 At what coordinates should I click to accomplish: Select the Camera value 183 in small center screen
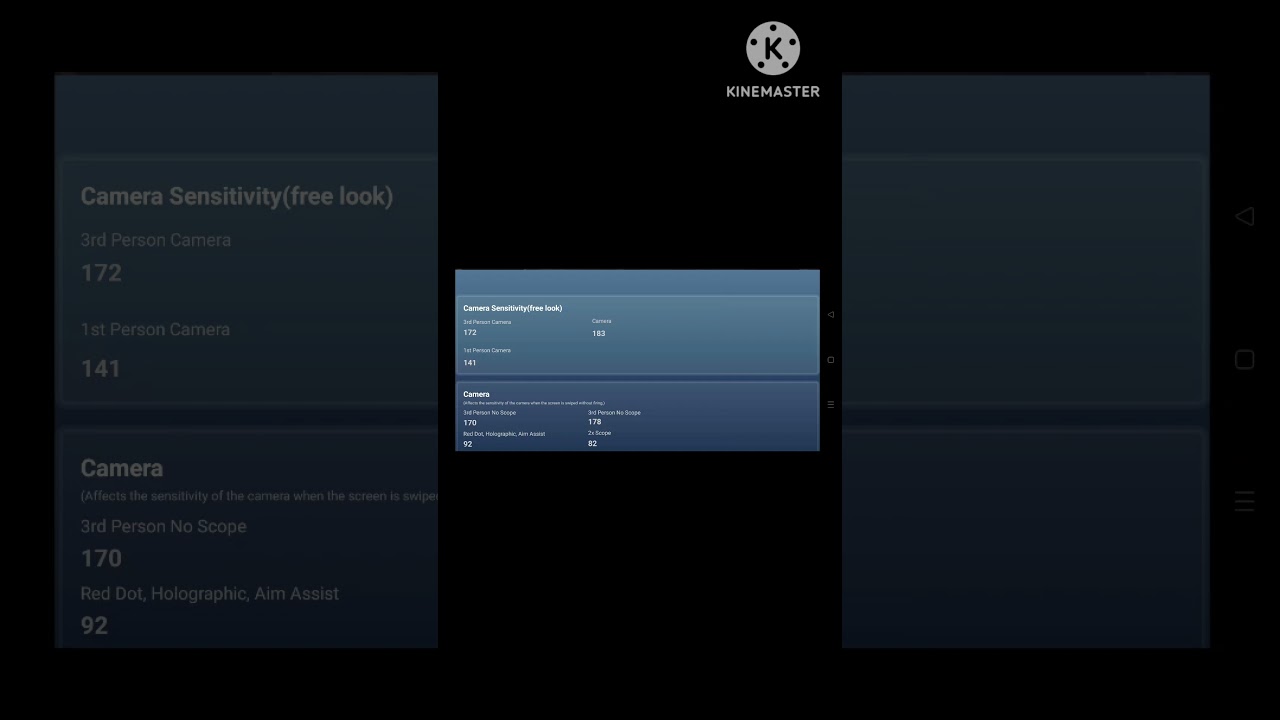click(x=598, y=334)
